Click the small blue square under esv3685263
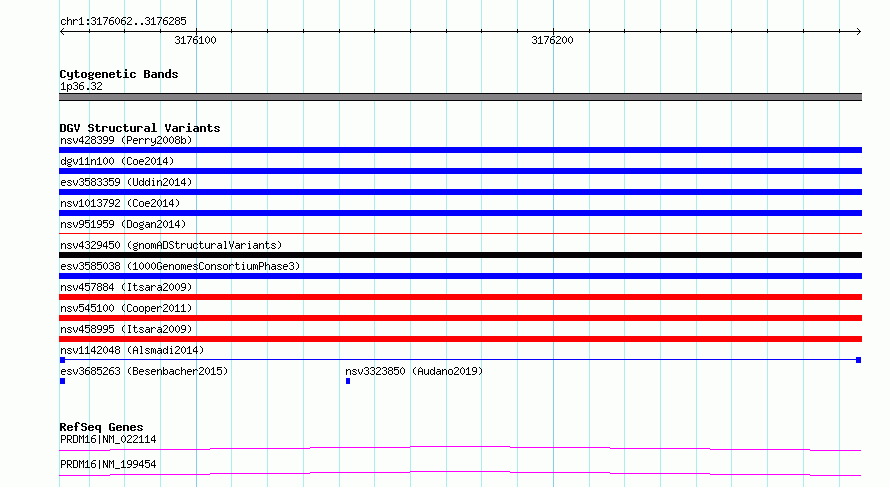Viewport: 890px width, 487px height. [62, 381]
